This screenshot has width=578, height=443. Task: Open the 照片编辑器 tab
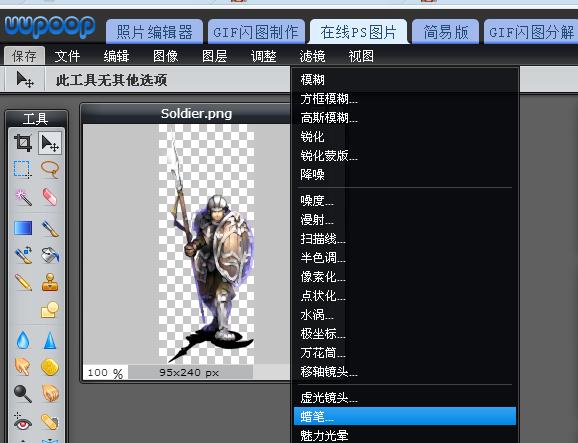coord(154,32)
